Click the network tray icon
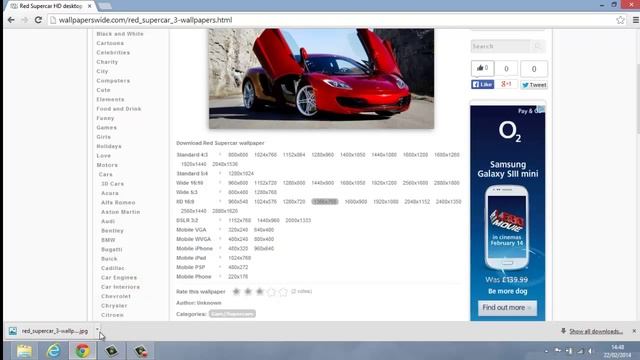This screenshot has width=640, height=360. [x=580, y=351]
